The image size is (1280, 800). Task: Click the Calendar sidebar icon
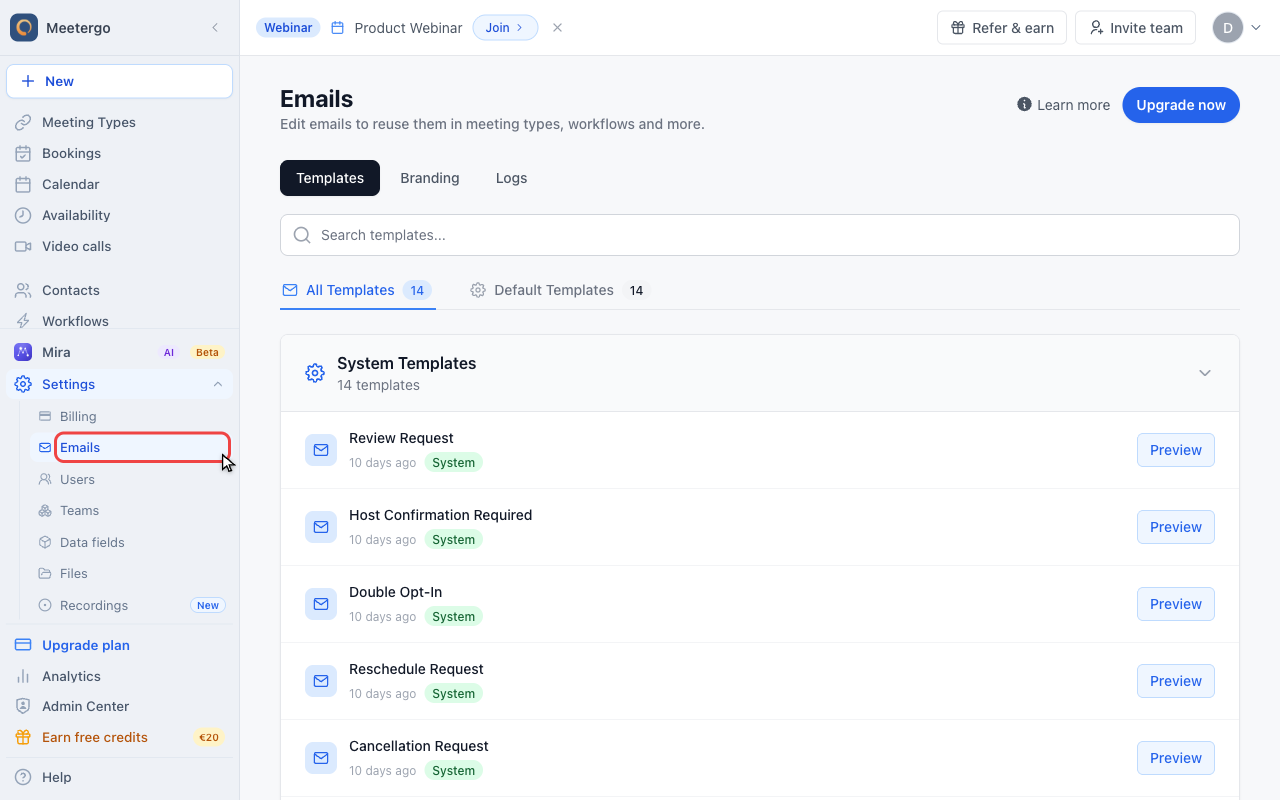[23, 184]
